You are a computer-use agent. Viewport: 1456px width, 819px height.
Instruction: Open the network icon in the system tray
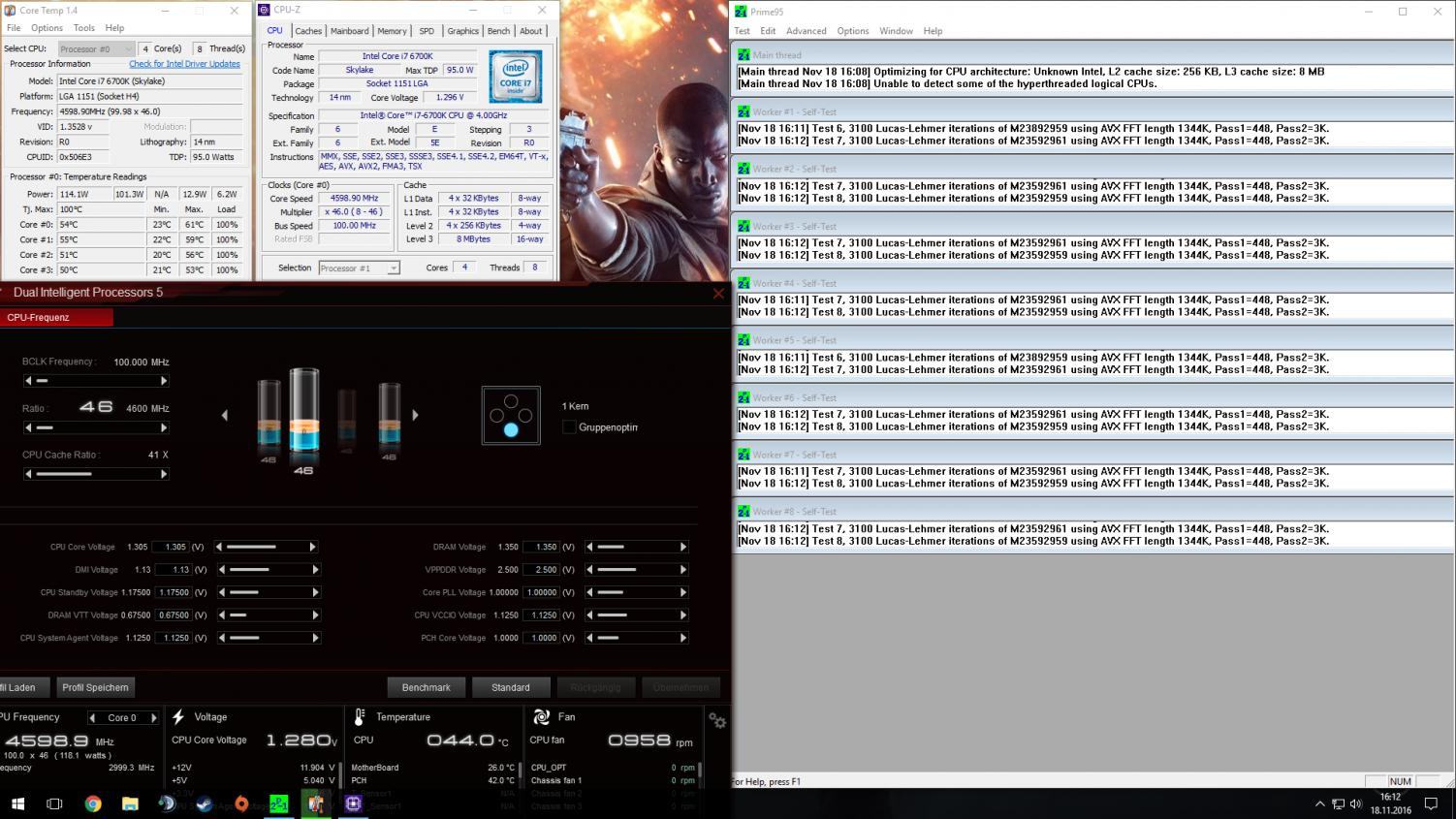[x=1338, y=803]
